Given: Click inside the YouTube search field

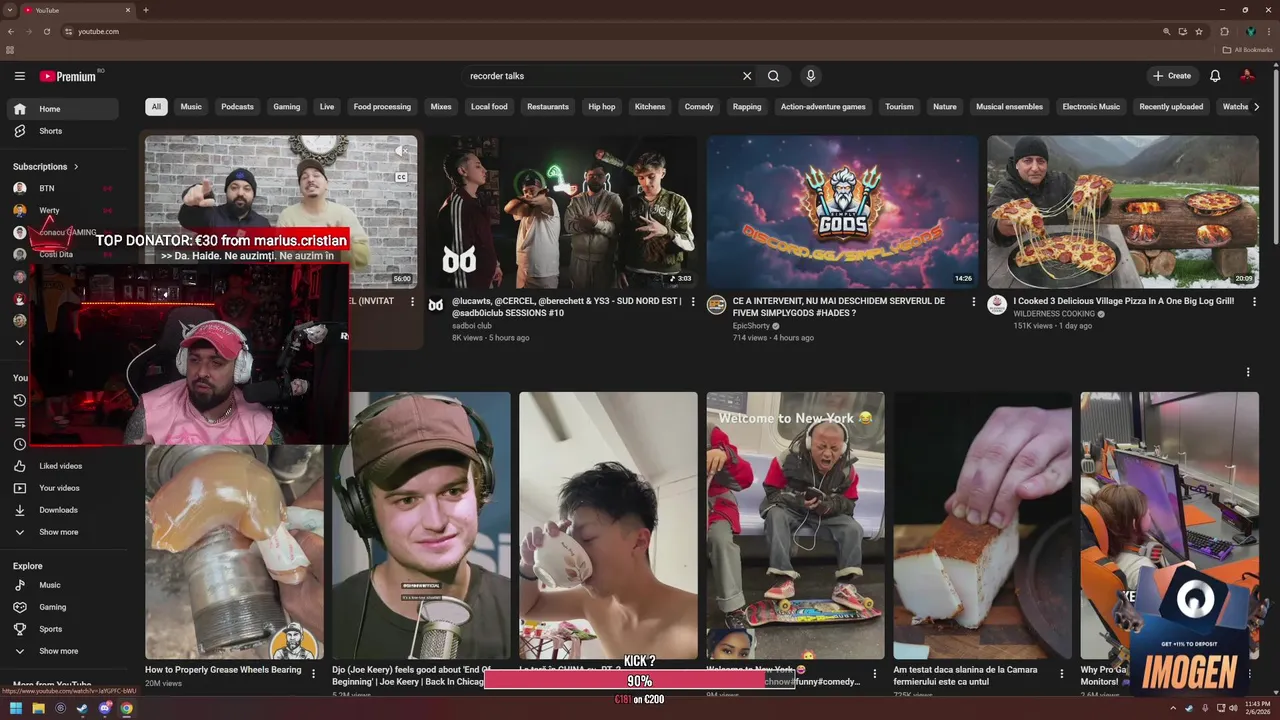Looking at the screenshot, I should coord(600,76).
